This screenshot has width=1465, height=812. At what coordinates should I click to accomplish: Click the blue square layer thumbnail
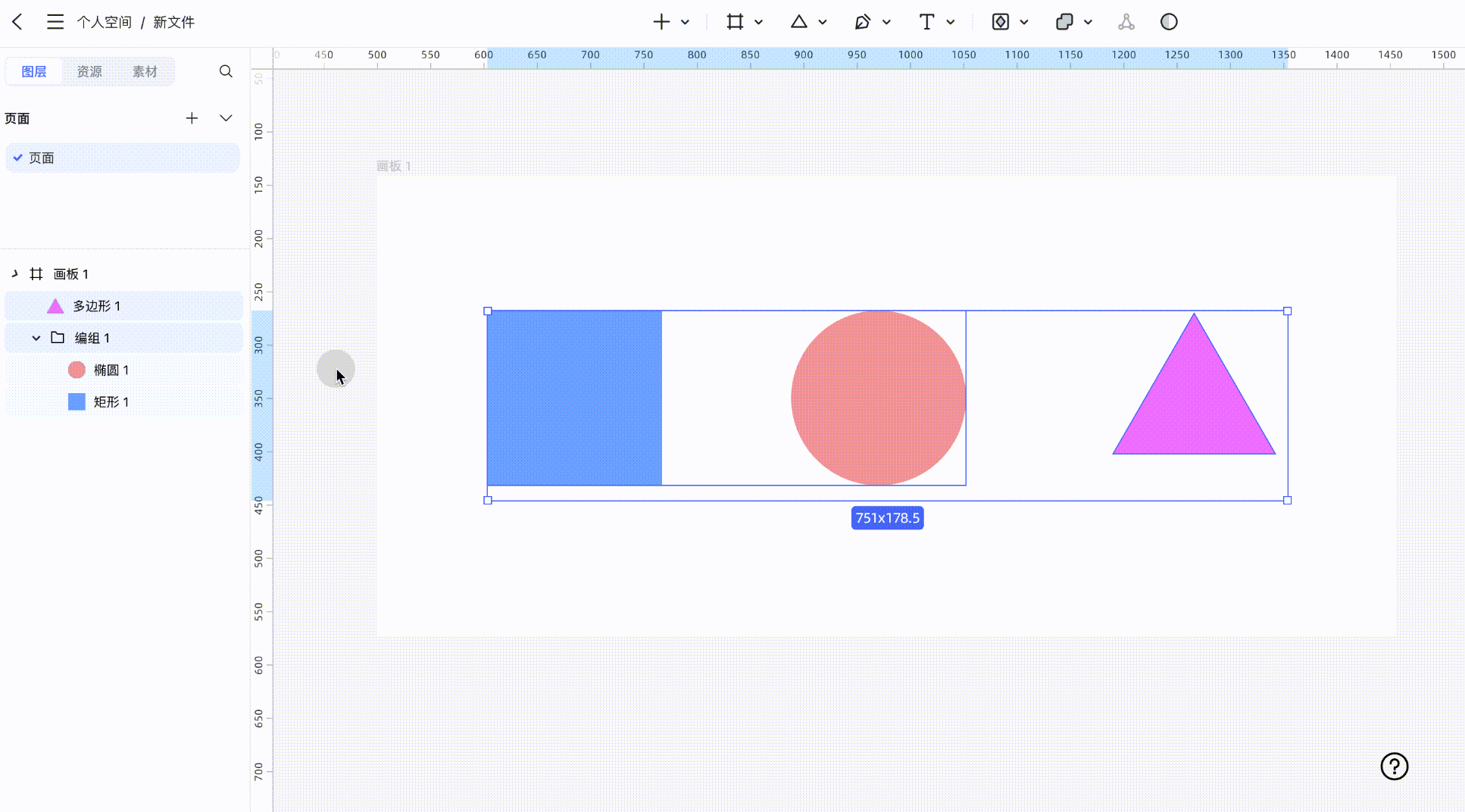tap(77, 401)
